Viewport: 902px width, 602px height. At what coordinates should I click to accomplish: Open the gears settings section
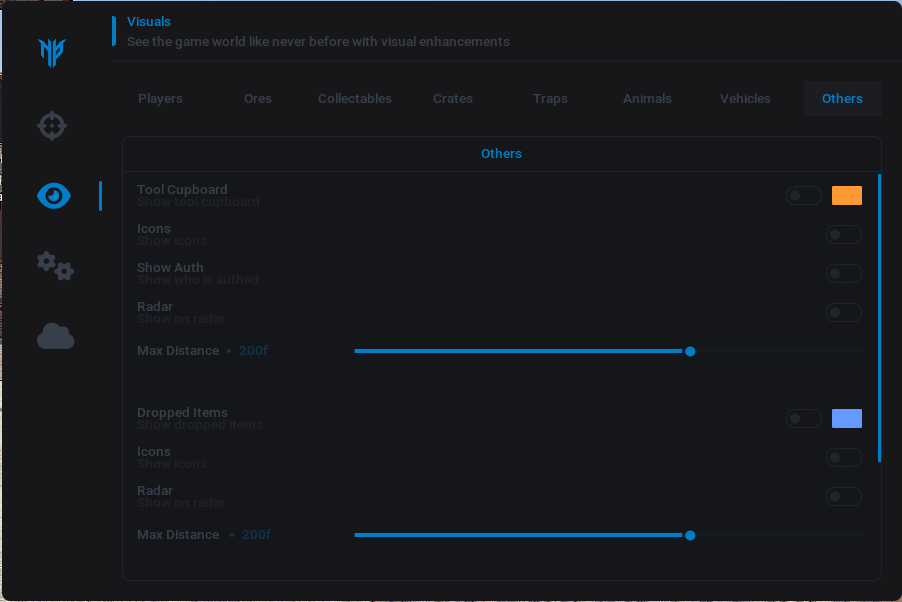click(55, 266)
